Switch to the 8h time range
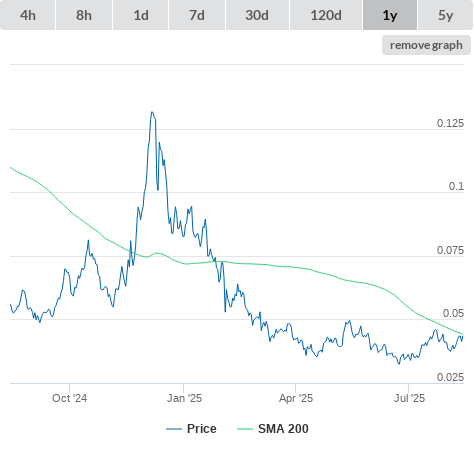 [x=84, y=15]
